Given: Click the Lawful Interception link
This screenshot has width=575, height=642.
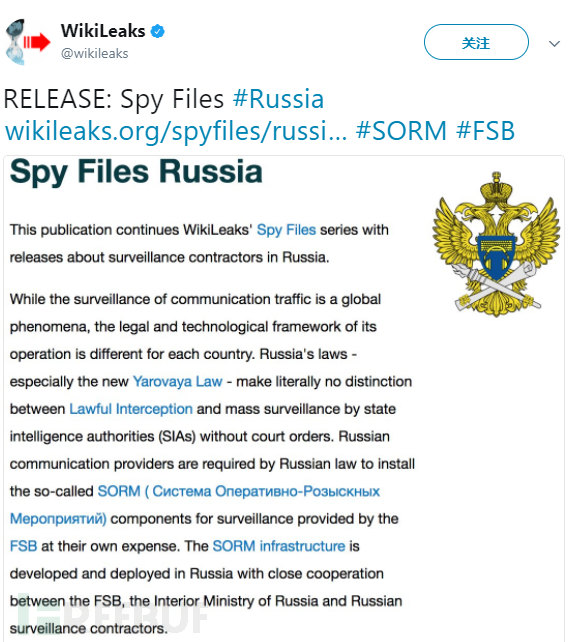Looking at the screenshot, I should click(x=131, y=409).
